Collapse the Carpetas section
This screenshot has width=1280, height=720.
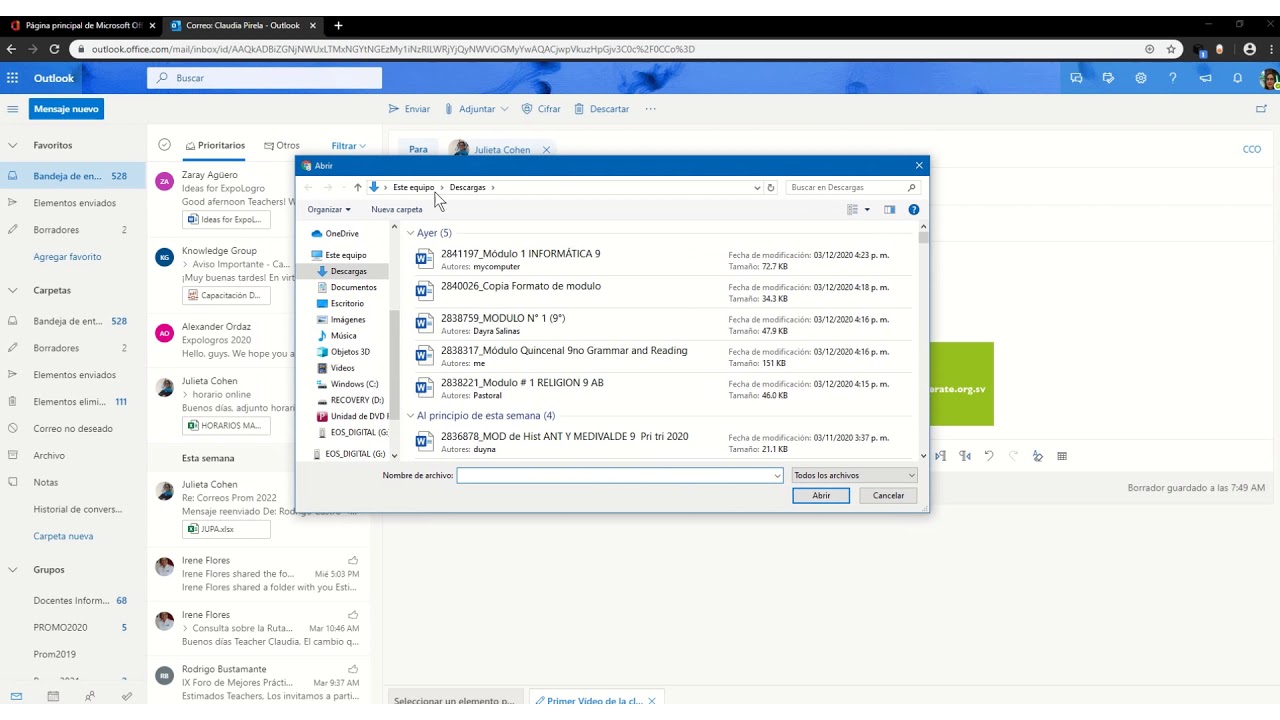point(12,290)
